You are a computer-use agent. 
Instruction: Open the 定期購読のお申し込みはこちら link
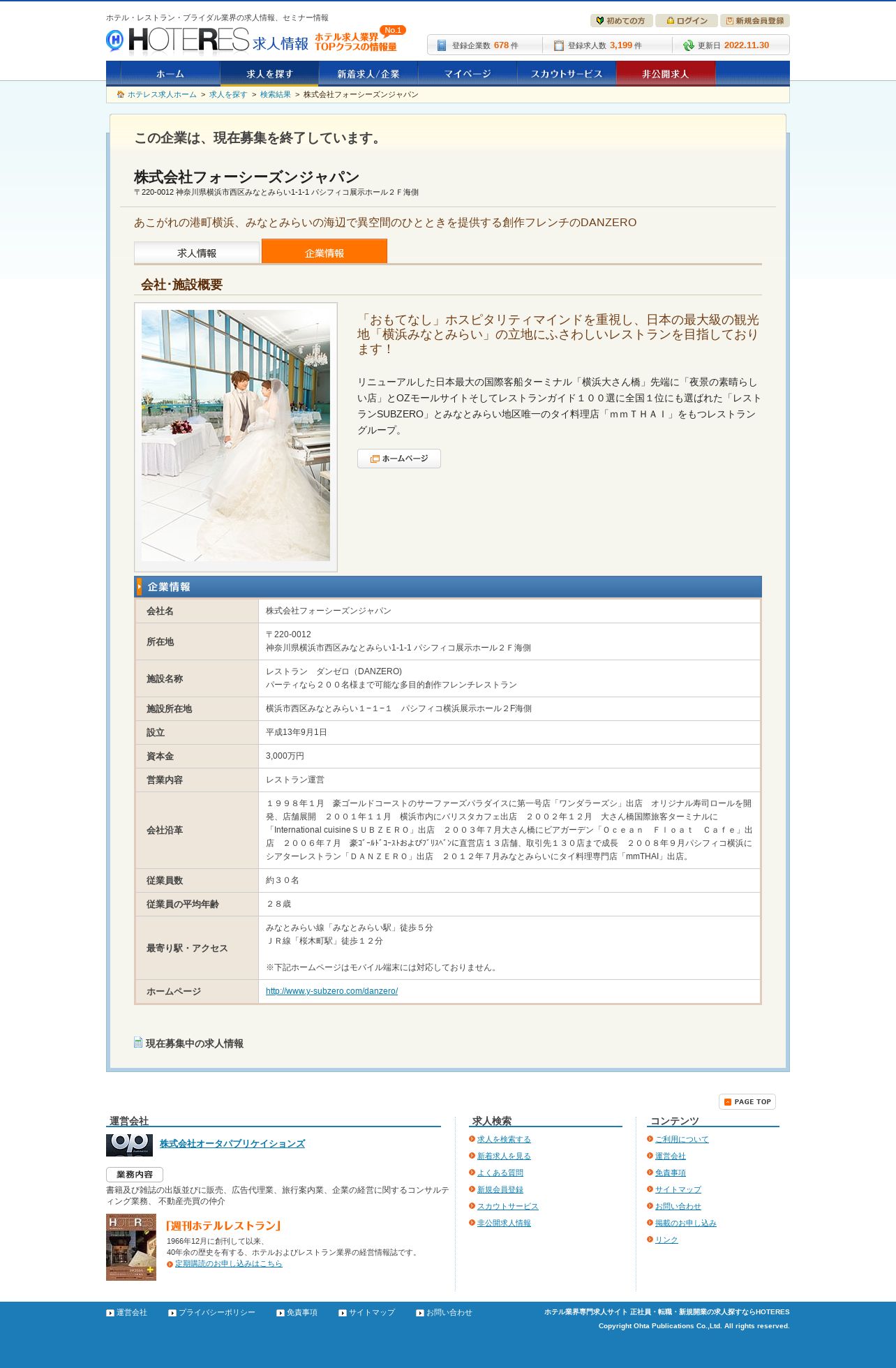pyautogui.click(x=229, y=1263)
